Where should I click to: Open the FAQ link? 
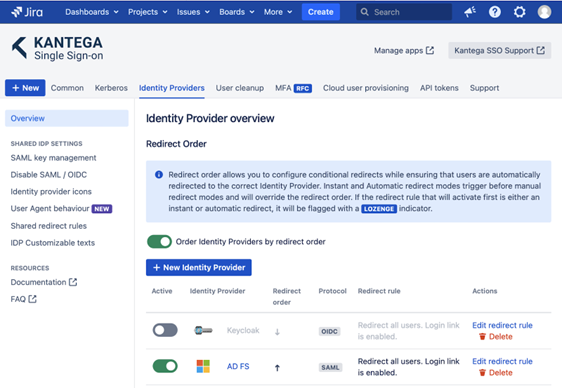[24, 299]
